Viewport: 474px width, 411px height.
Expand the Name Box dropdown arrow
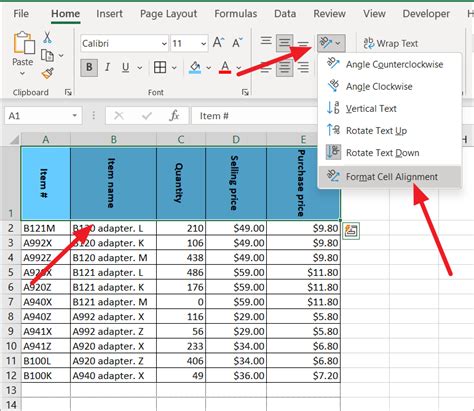tap(75, 116)
